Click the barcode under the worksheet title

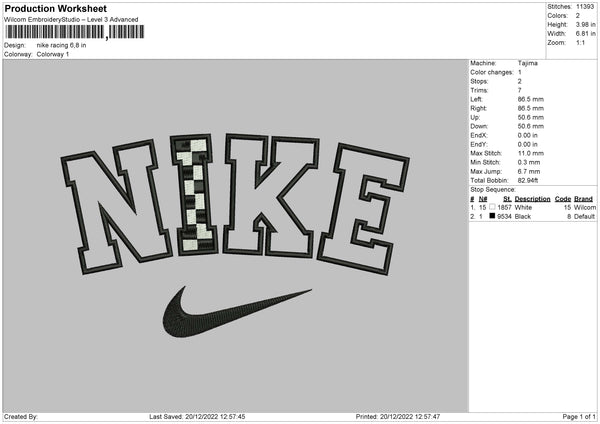tap(75, 32)
